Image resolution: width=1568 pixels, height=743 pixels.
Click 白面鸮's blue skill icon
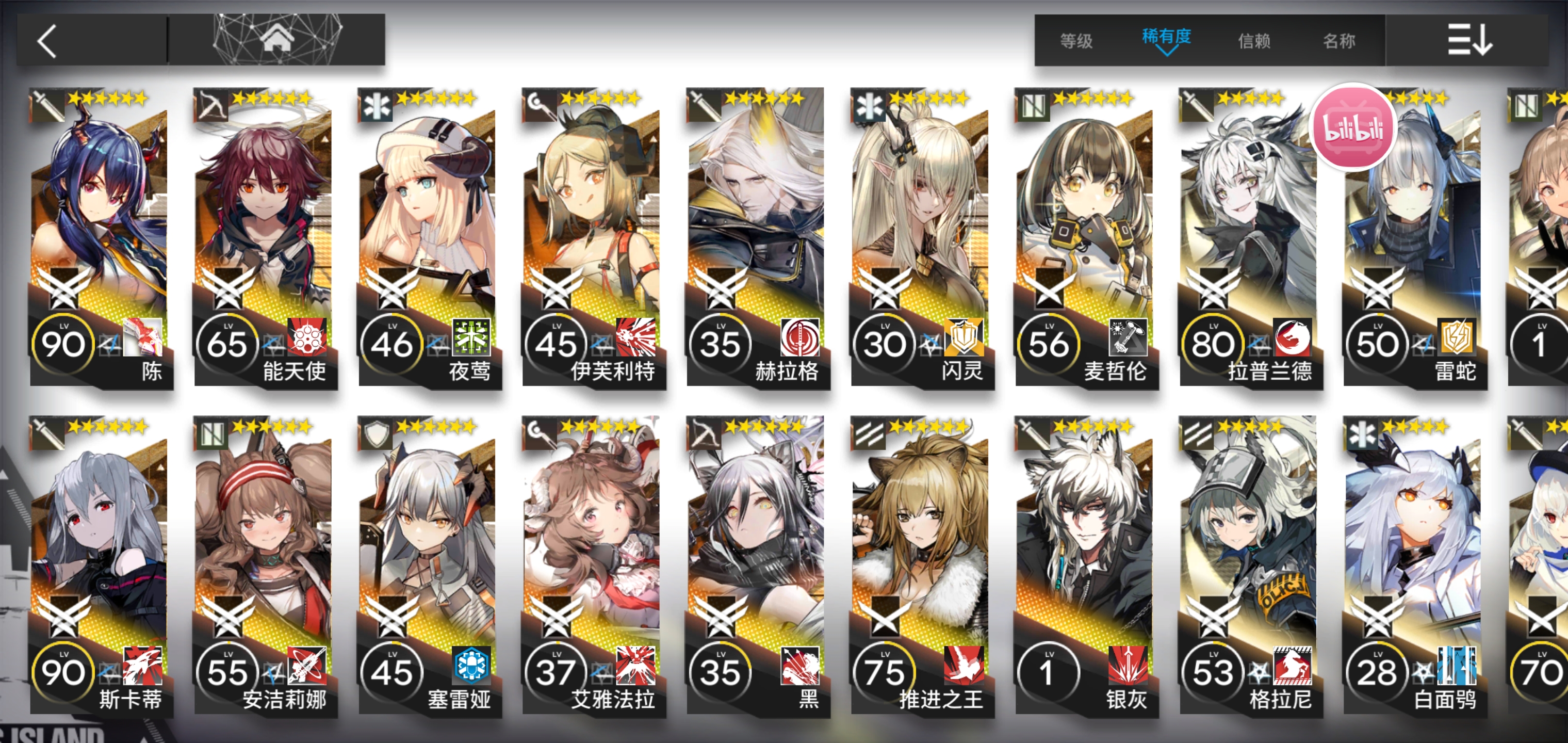pyautogui.click(x=1457, y=665)
